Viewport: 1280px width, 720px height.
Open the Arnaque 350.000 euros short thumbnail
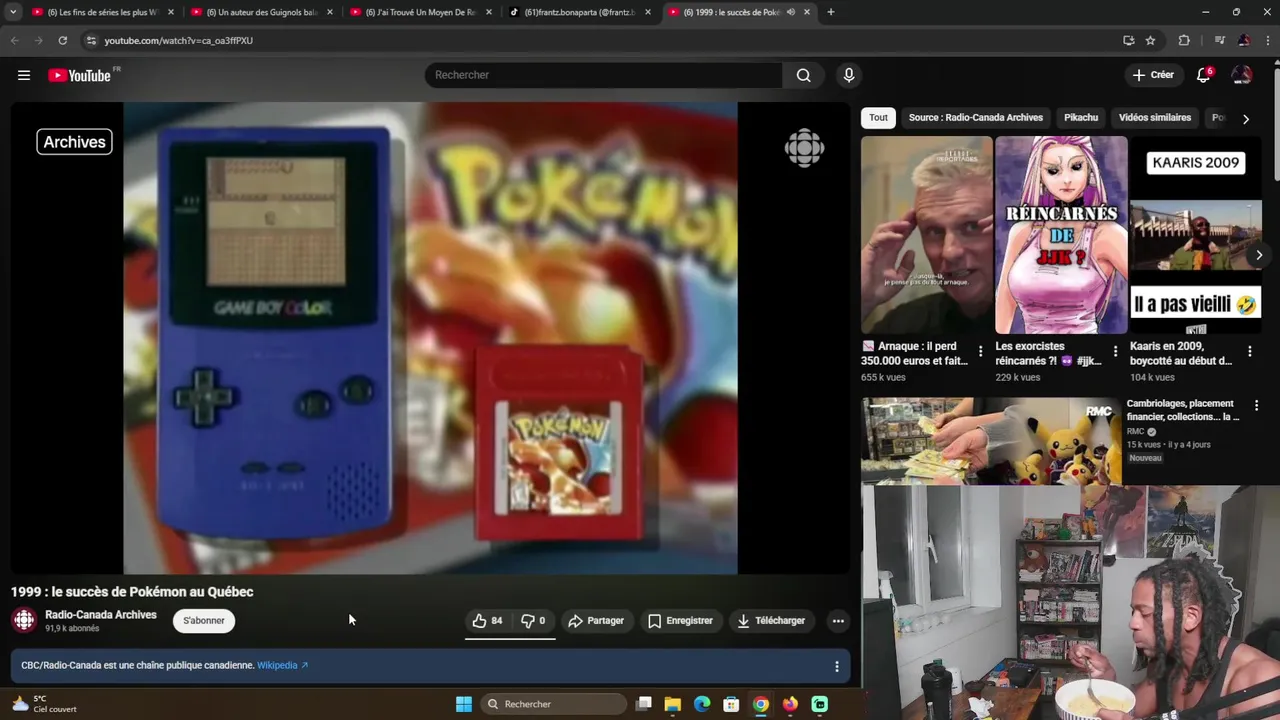click(927, 235)
